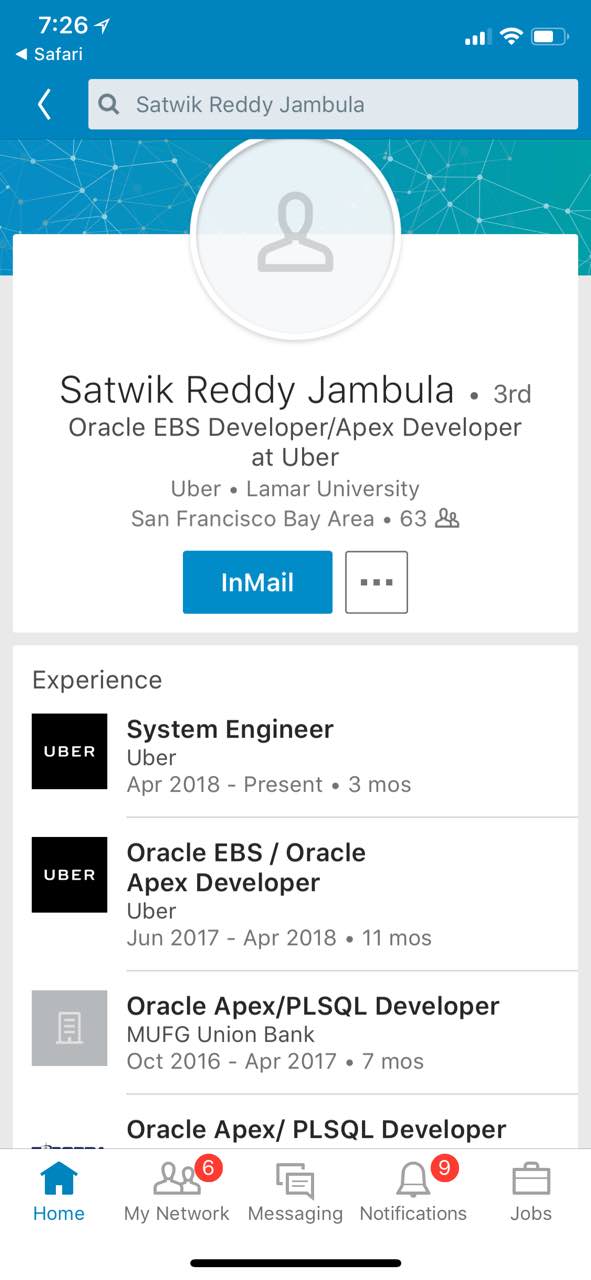Send an InMail message
Image resolution: width=591 pixels, height=1280 pixels.
coord(257,582)
